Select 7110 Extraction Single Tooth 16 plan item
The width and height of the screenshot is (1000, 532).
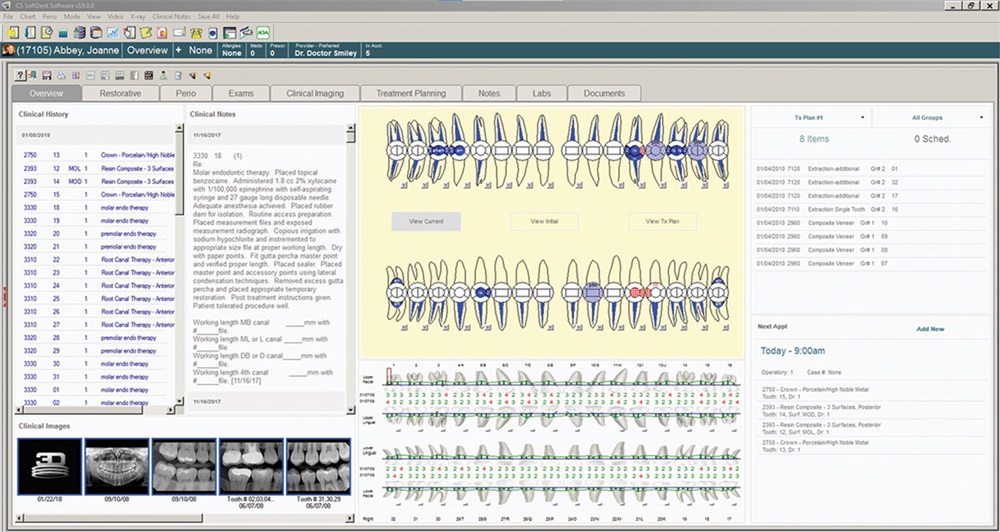(871, 209)
